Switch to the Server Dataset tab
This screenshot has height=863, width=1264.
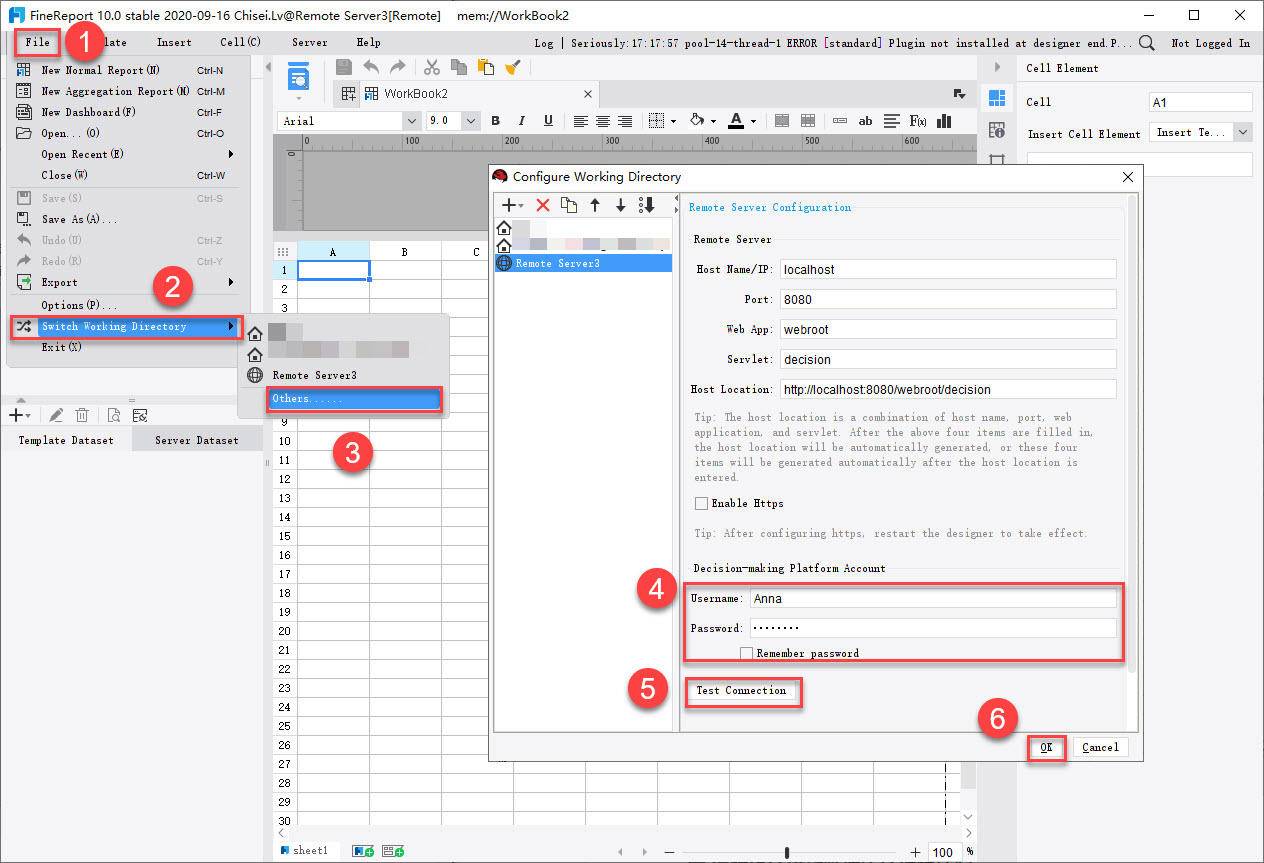(x=196, y=439)
